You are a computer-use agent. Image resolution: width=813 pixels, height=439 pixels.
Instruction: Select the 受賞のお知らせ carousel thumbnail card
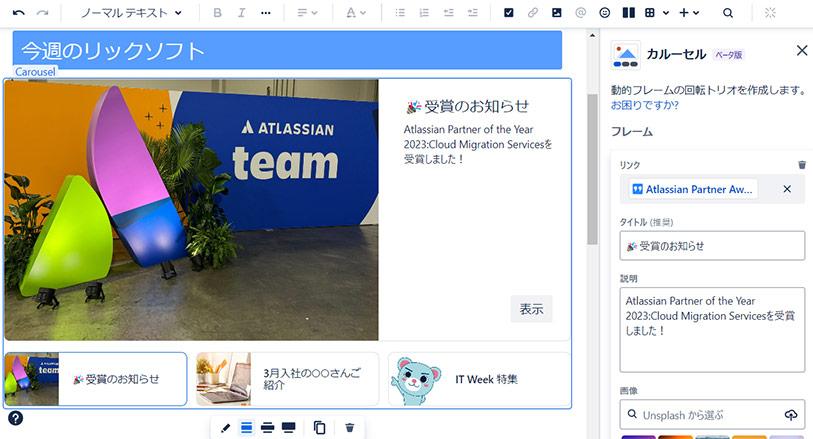coord(95,379)
